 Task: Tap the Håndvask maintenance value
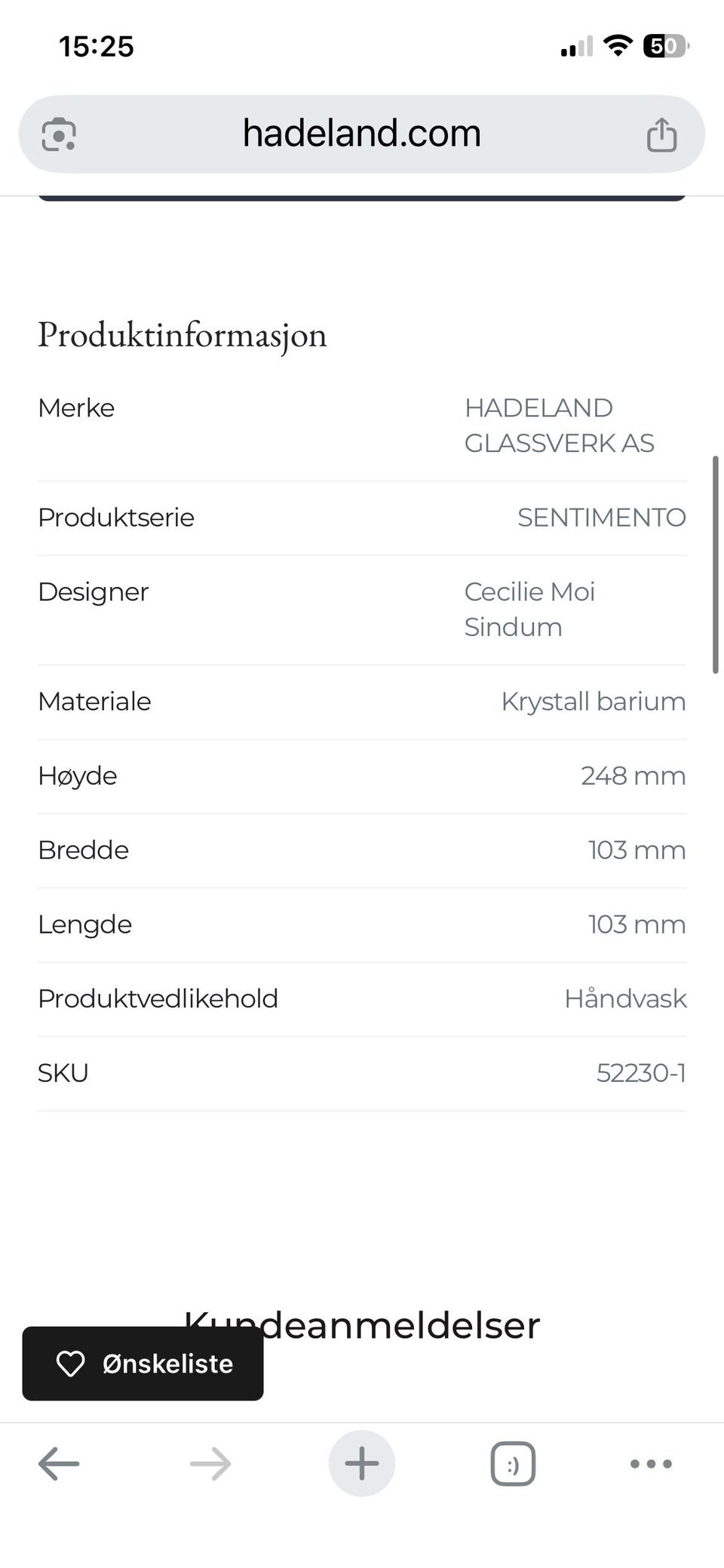click(x=625, y=999)
